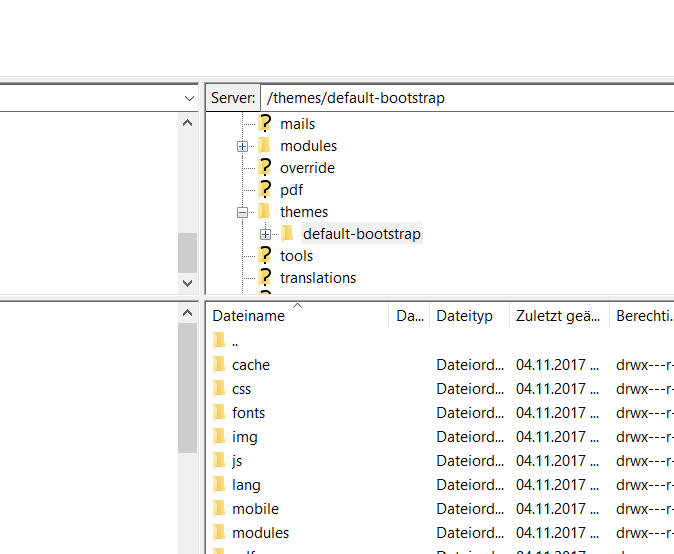Click the pdf question-mark folder icon
Screen dimensions: 674x554
point(265,189)
